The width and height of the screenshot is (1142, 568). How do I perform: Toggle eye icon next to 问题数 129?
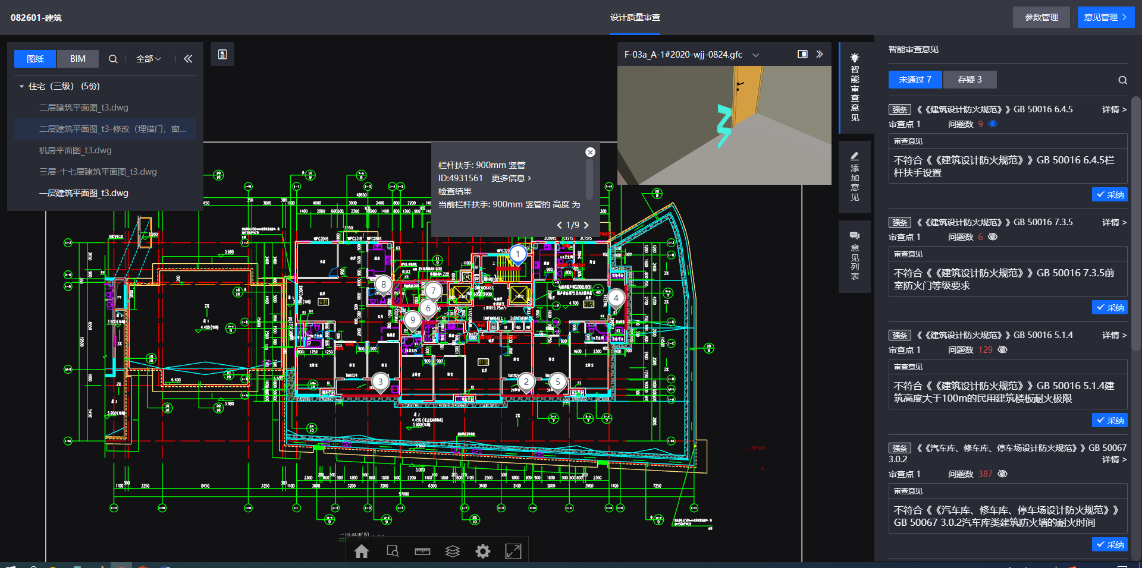pos(1002,350)
